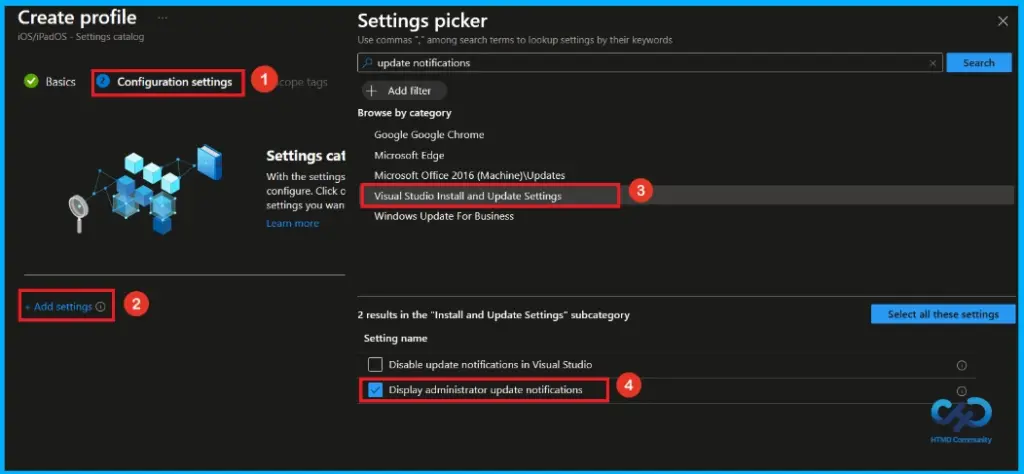The height and width of the screenshot is (474, 1024).
Task: Click the Settings picker title
Action: 423,20
